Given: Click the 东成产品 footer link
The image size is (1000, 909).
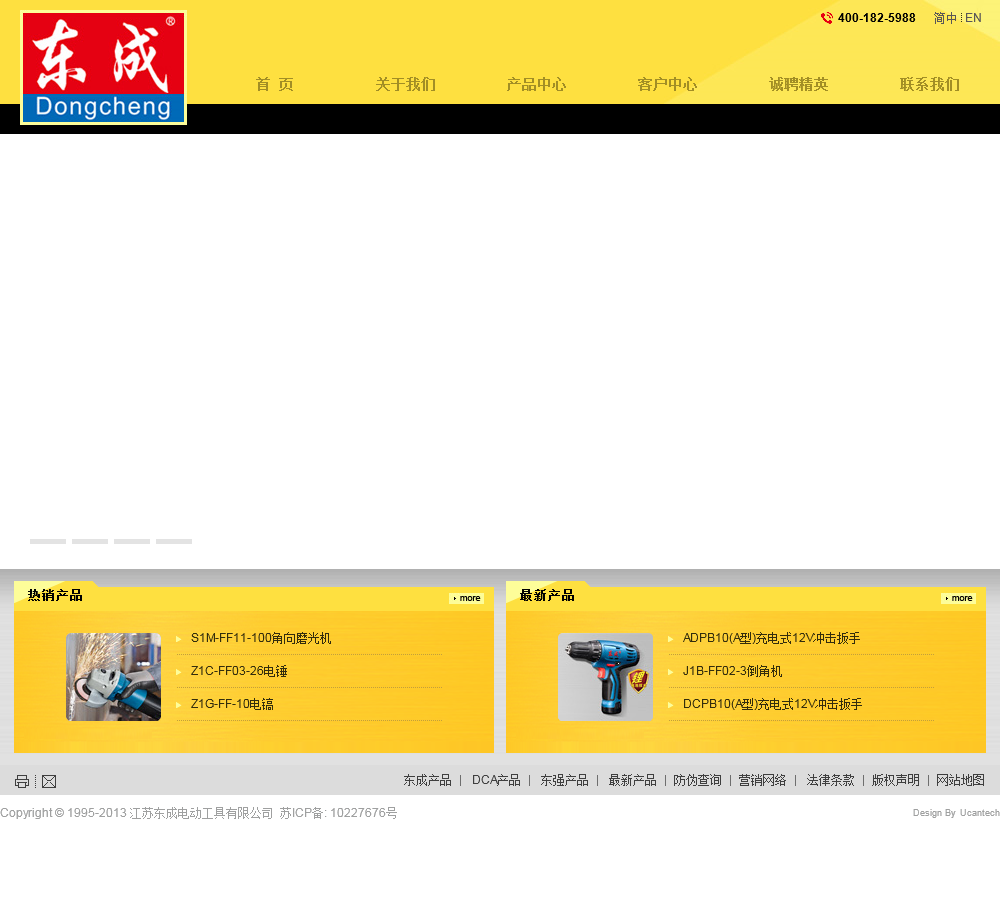Looking at the screenshot, I should (x=427, y=780).
